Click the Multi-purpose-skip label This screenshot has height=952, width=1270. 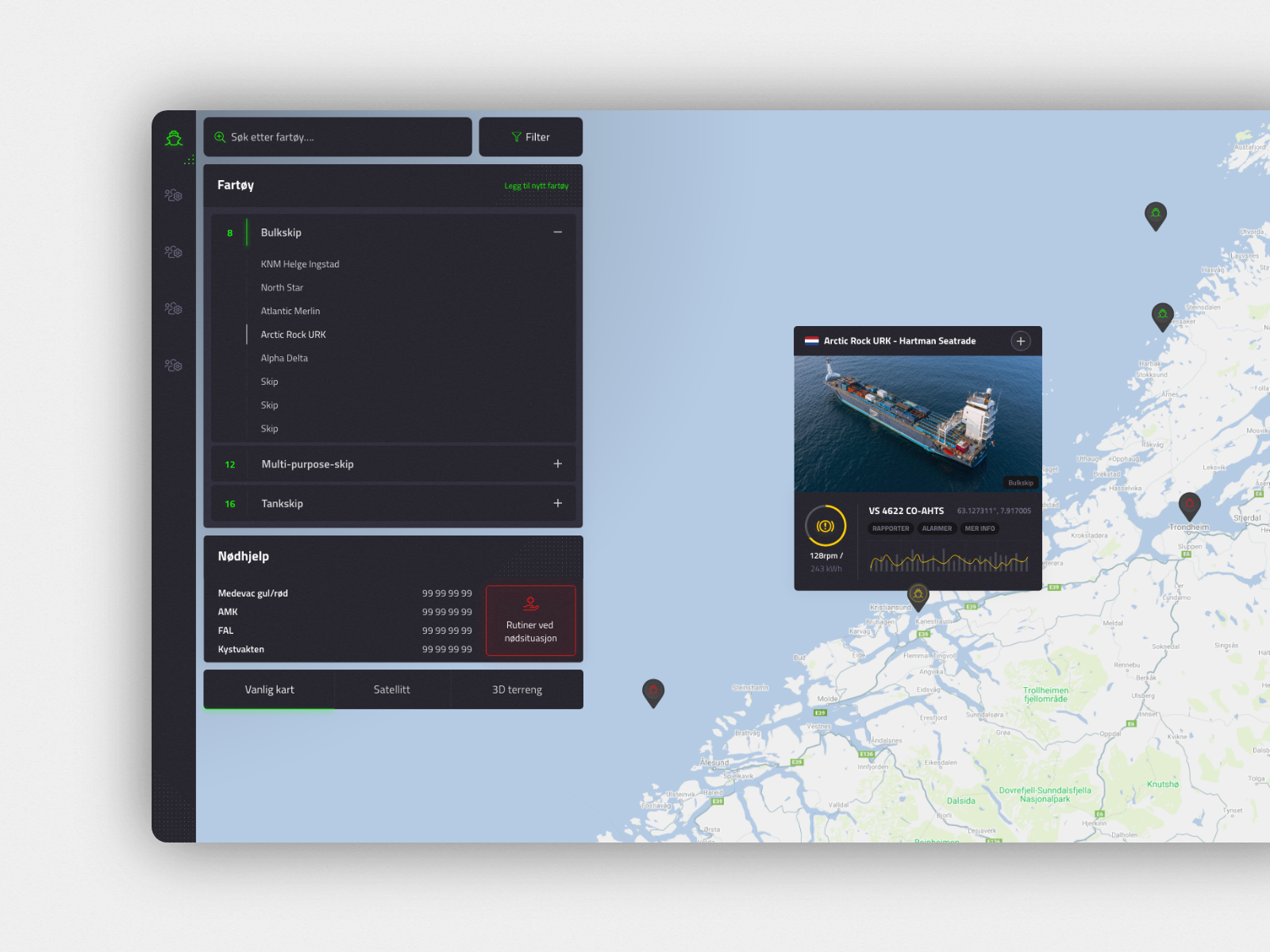(x=308, y=464)
